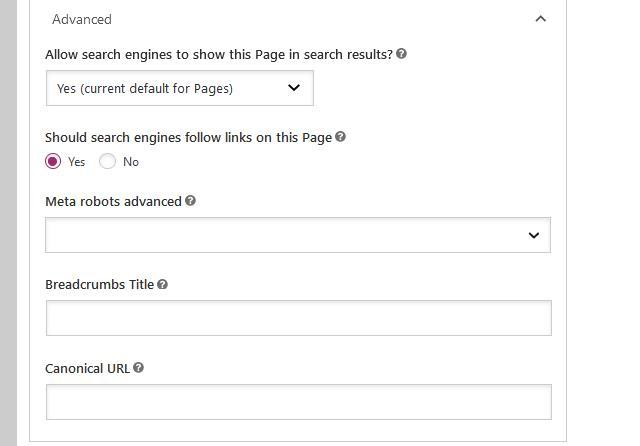Click the 'No' radio label text
Viewport: 640px width, 446px height.
point(131,162)
